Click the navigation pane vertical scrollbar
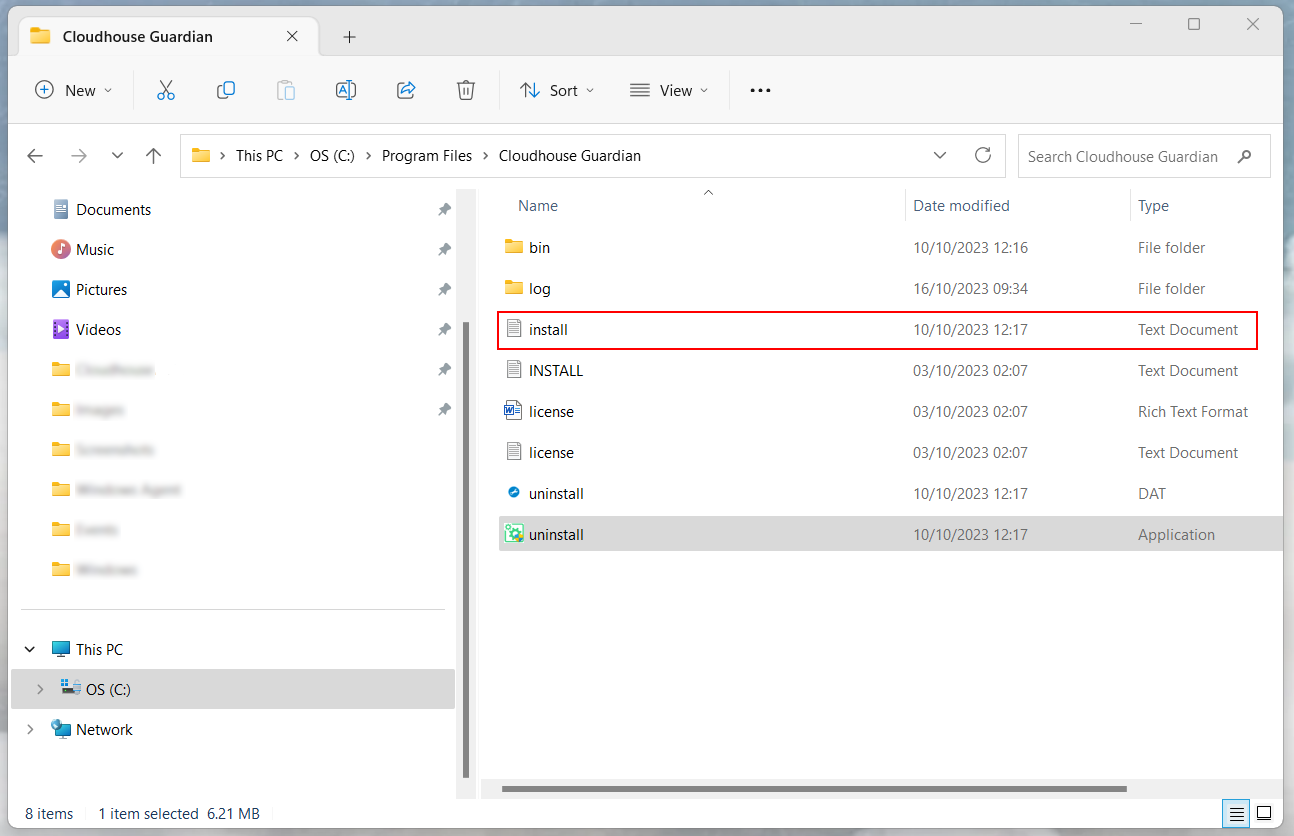 [x=465, y=549]
